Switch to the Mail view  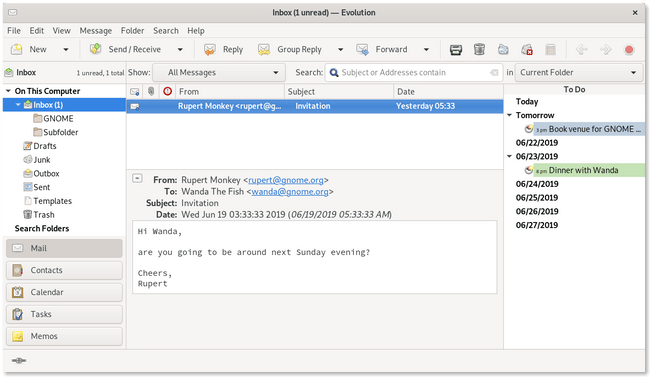[64, 248]
